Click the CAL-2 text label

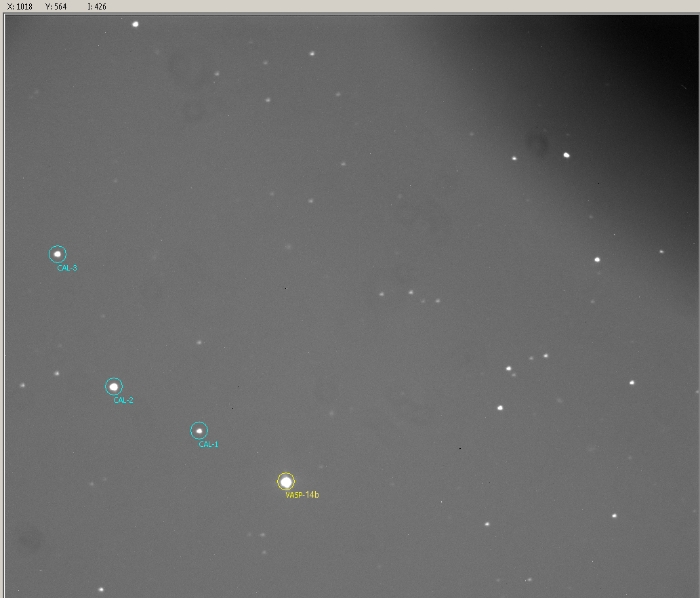click(x=123, y=400)
